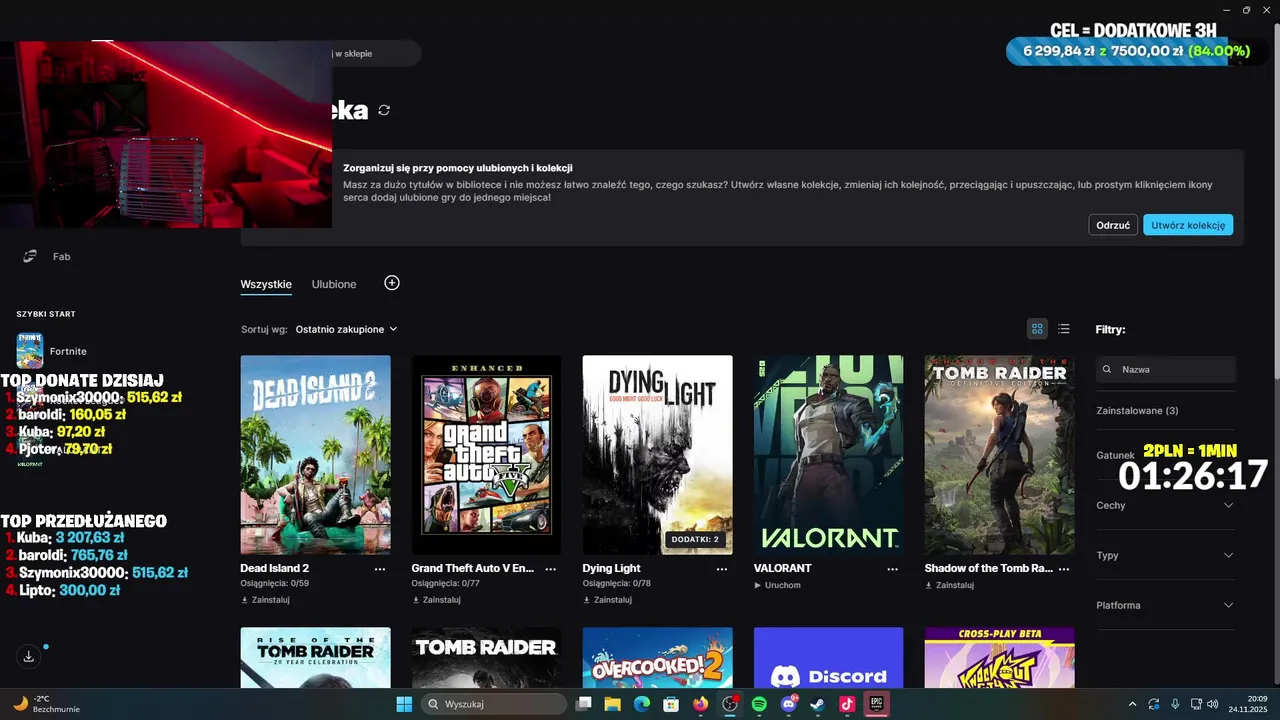Image resolution: width=1280 pixels, height=720 pixels.
Task: Open the Discord tile thumbnail
Action: (x=828, y=658)
